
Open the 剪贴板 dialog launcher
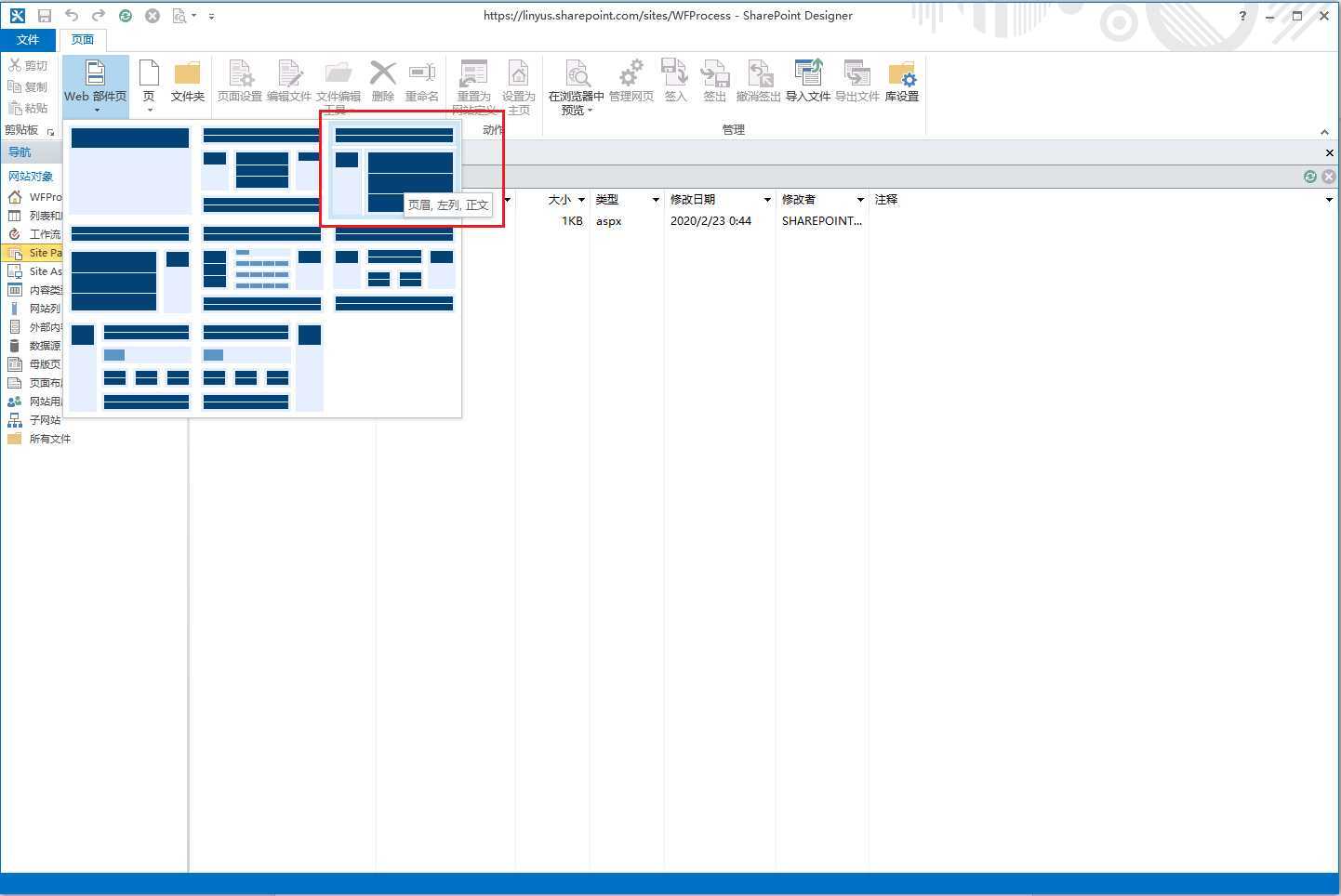pyautogui.click(x=50, y=132)
